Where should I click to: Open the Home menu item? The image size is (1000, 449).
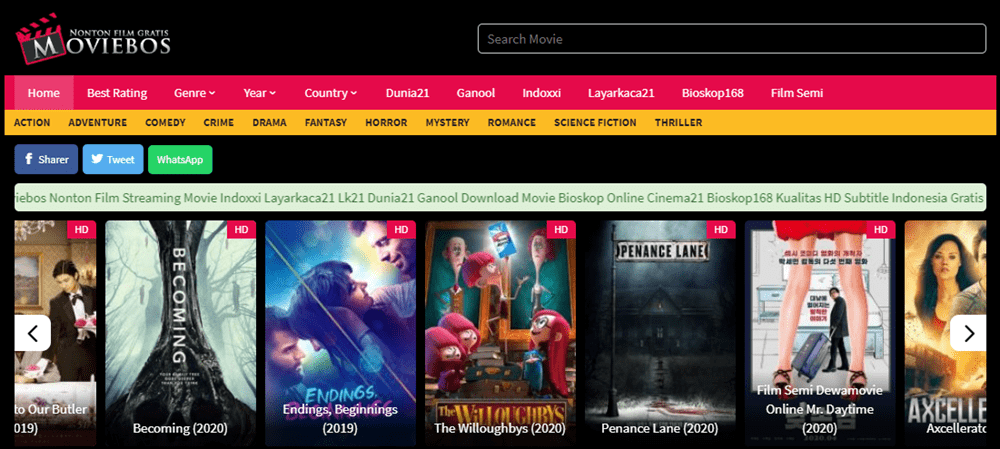coord(44,92)
